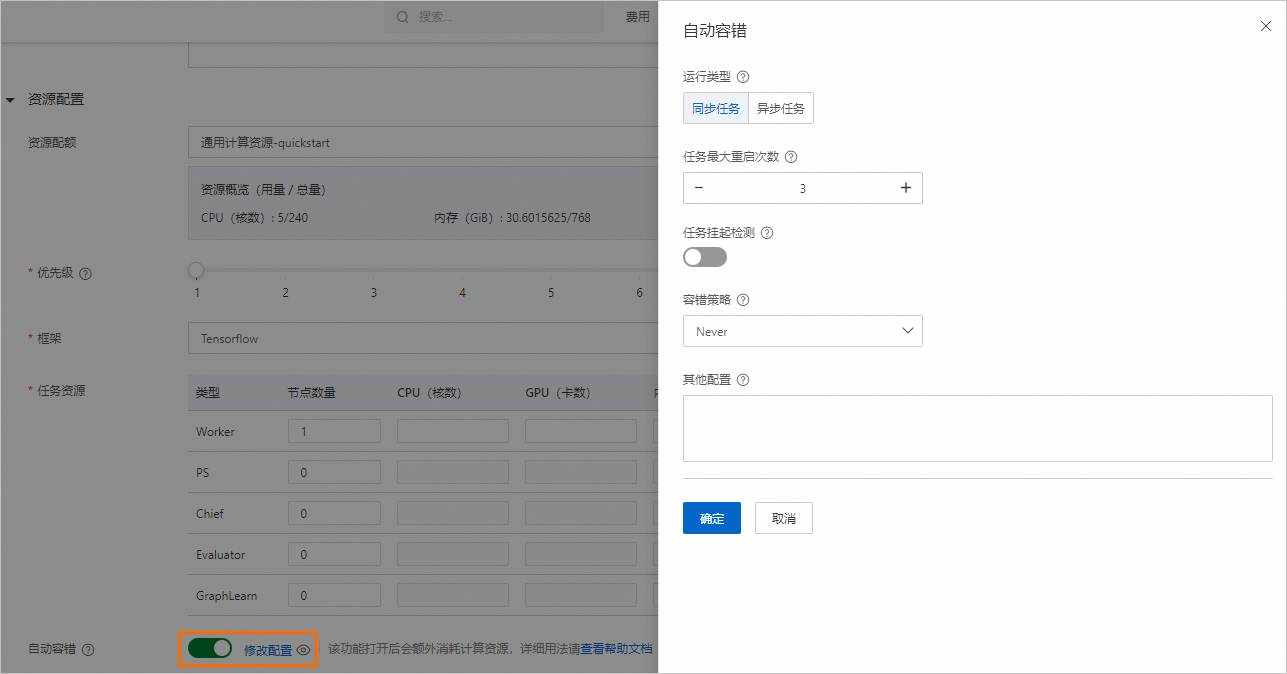Image resolution: width=1287 pixels, height=674 pixels.
Task: Collapse the 资源配置 section
Action: tap(11, 100)
